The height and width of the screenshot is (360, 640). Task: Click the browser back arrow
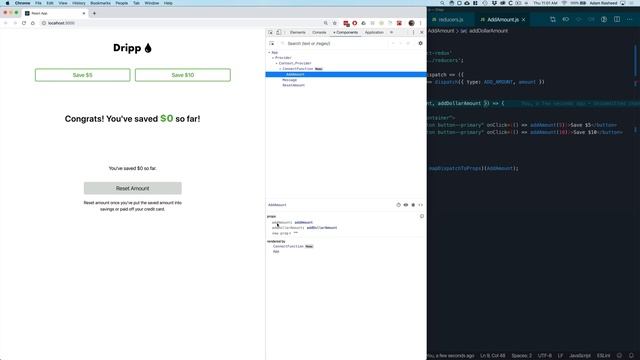[6, 23]
